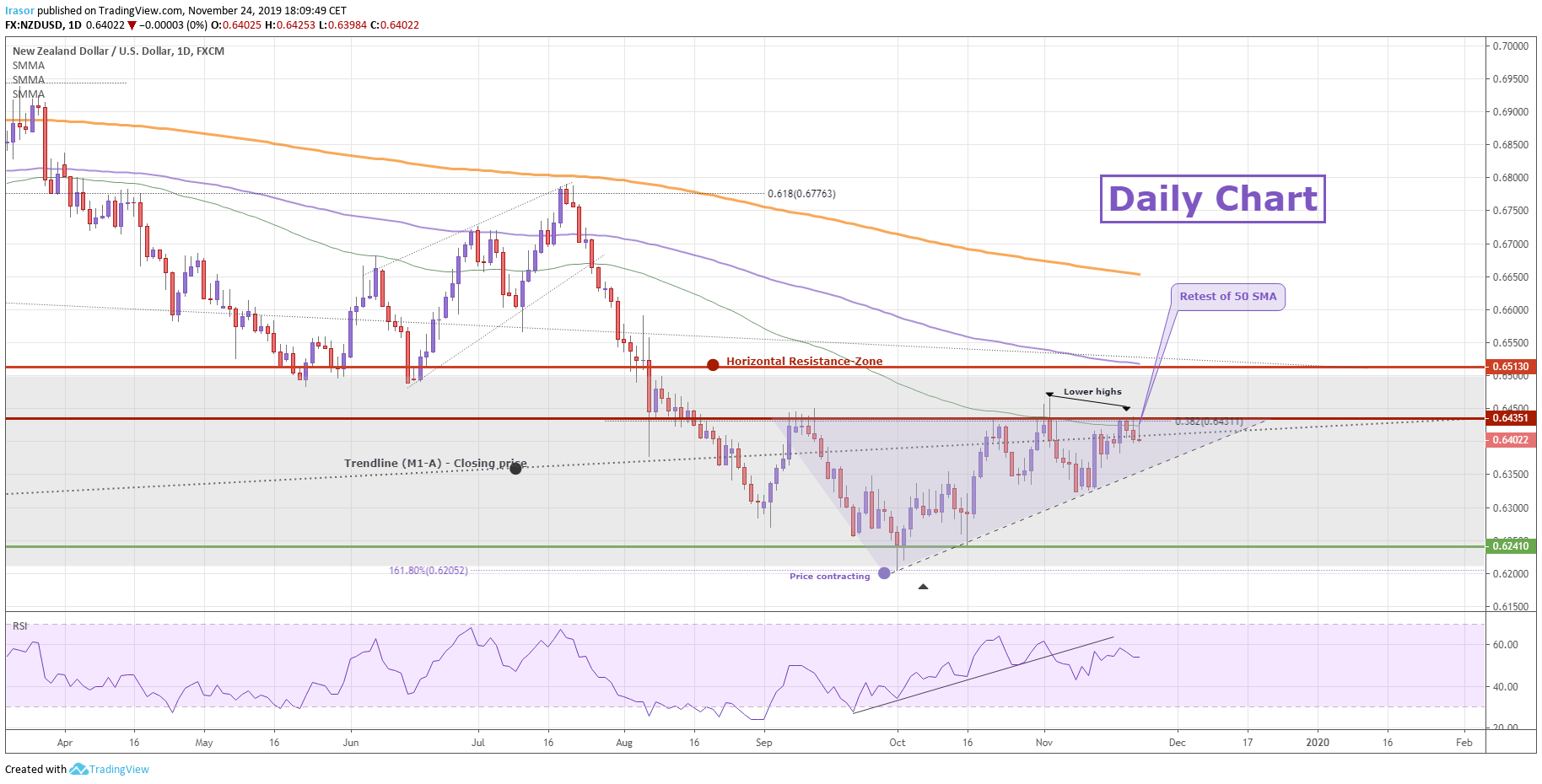Click the Jul label on time axis
Screen dimensions: 1542x784
[478, 743]
